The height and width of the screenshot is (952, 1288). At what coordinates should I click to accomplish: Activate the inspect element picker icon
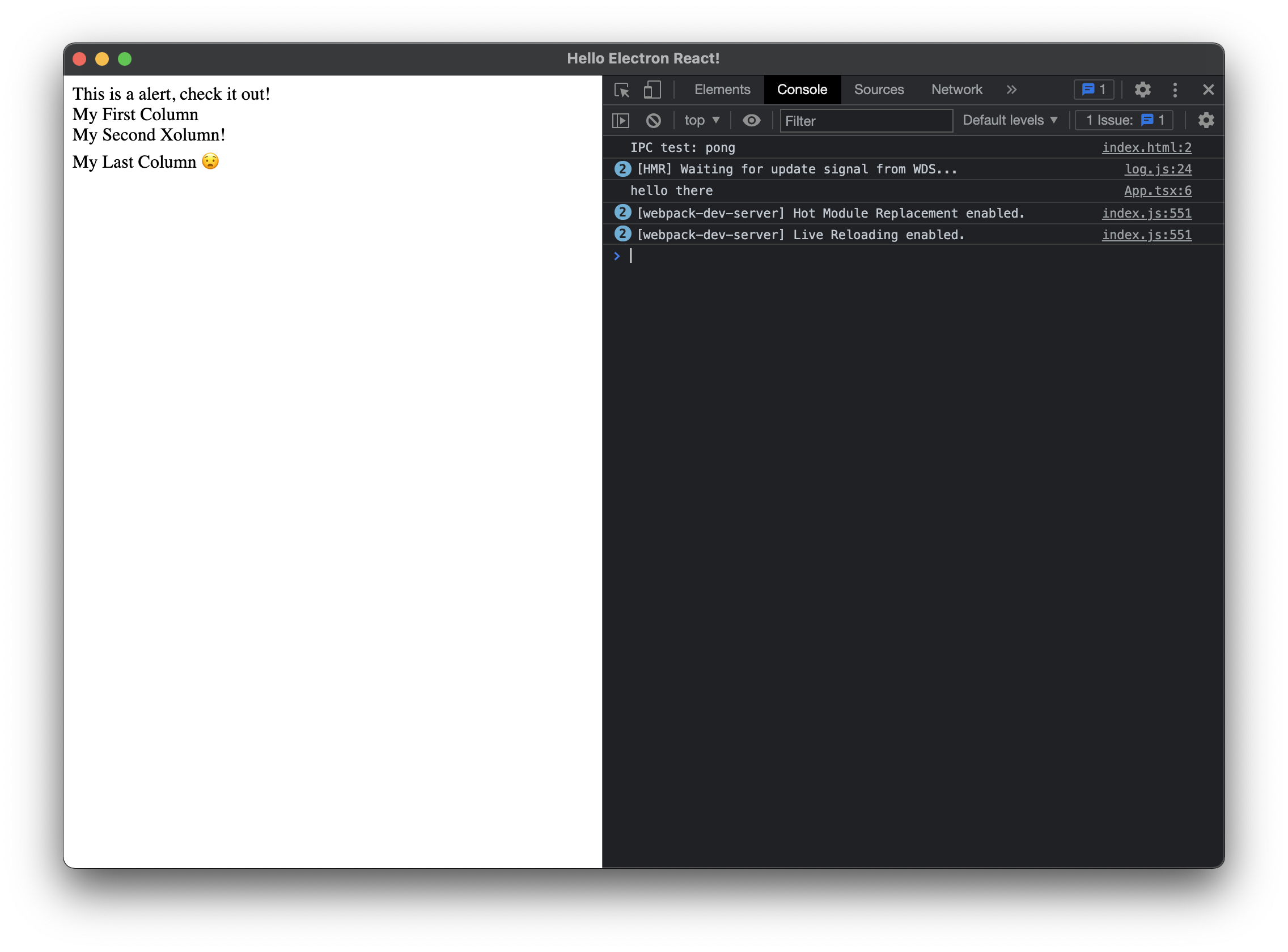621,90
